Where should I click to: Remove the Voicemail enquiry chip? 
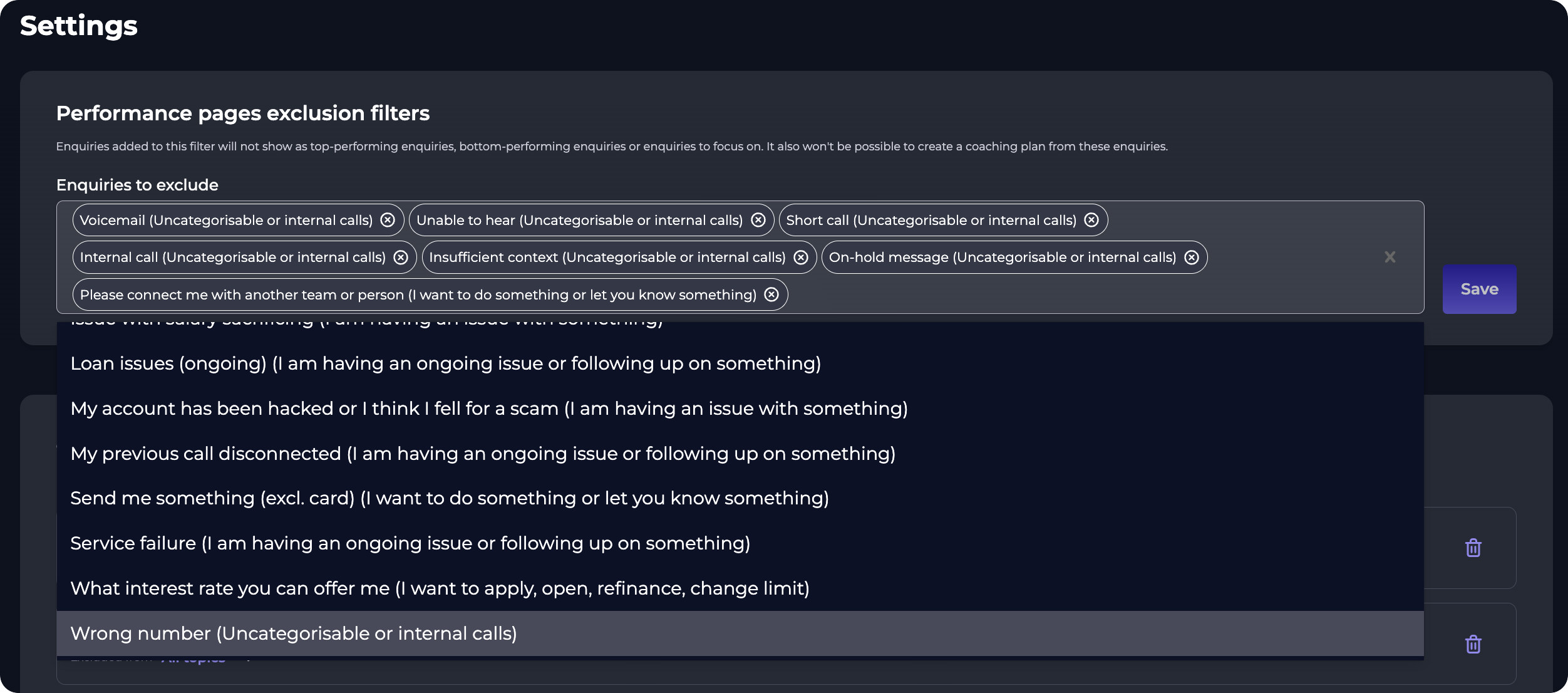(388, 220)
